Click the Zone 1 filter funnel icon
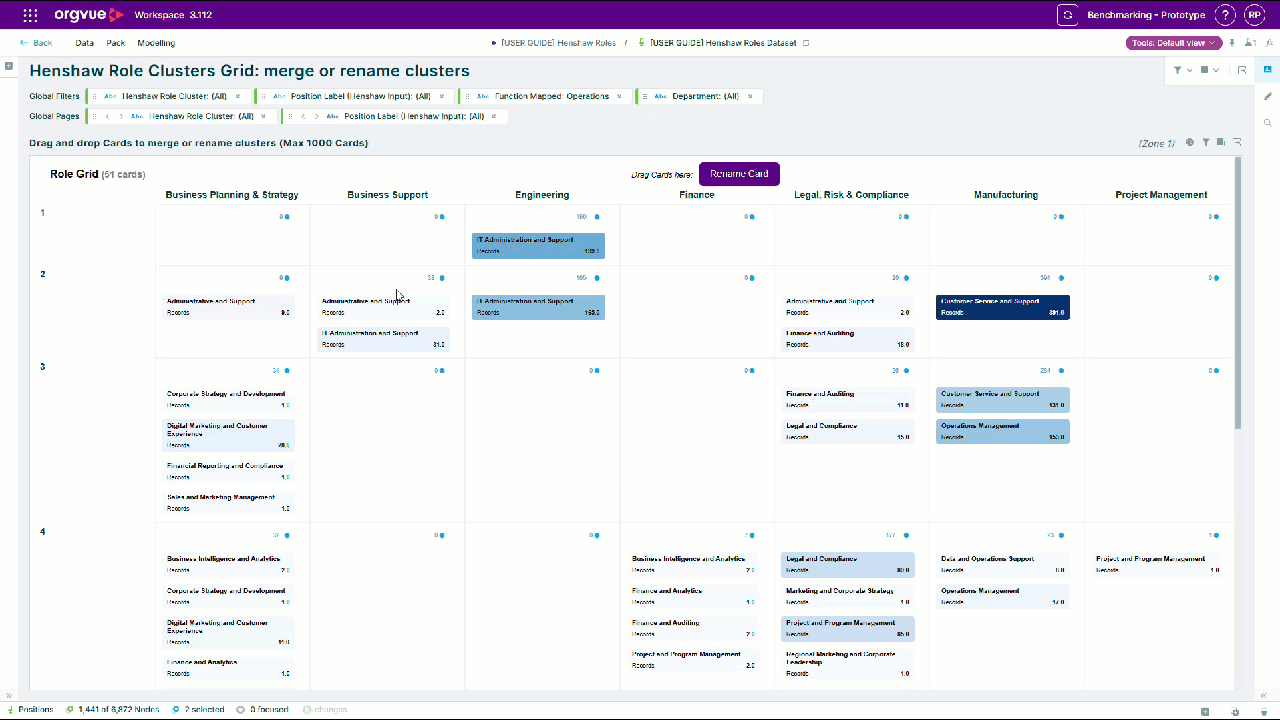Image resolution: width=1280 pixels, height=720 pixels. 1206,143
